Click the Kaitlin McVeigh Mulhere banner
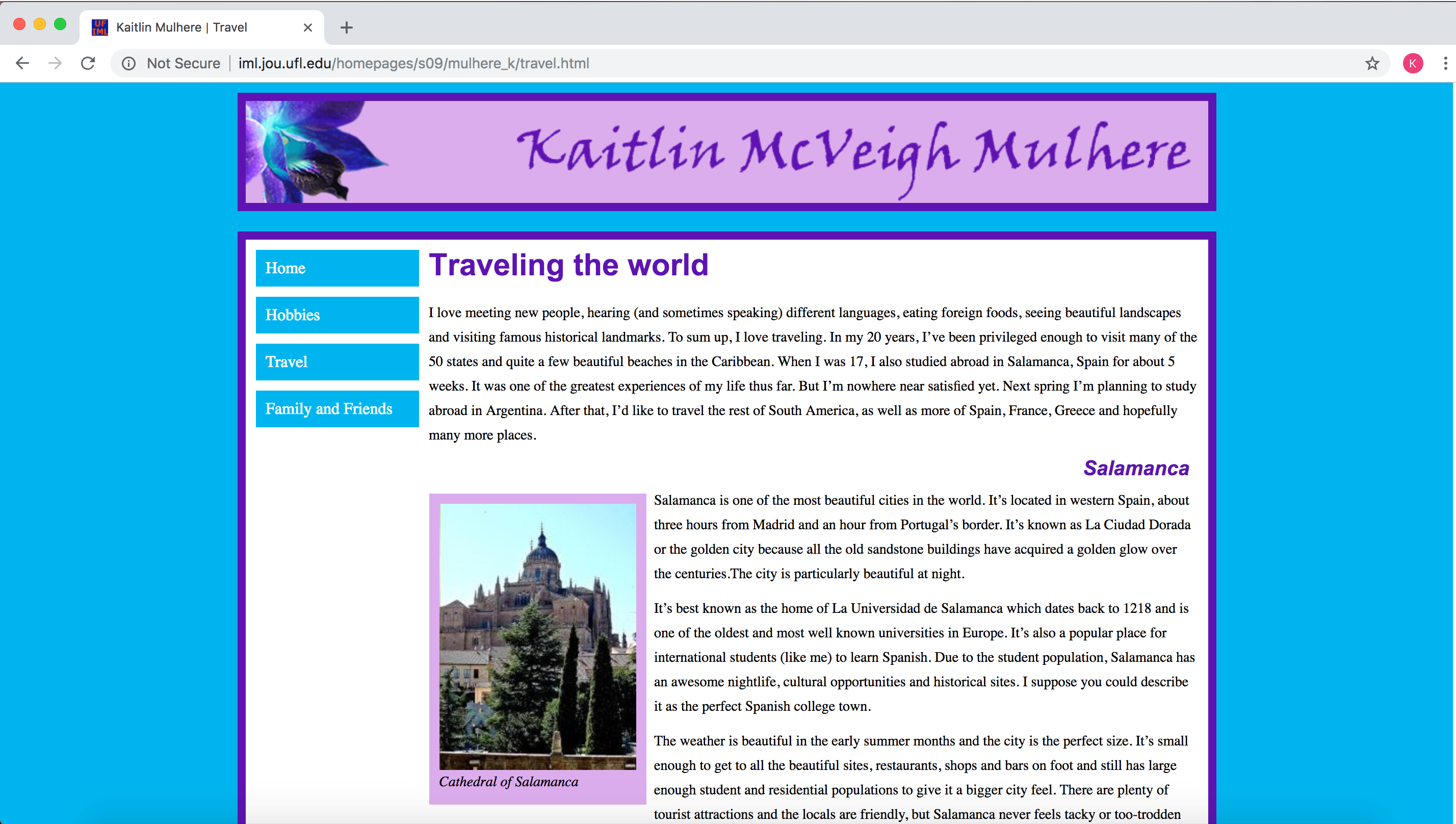 [x=853, y=151]
